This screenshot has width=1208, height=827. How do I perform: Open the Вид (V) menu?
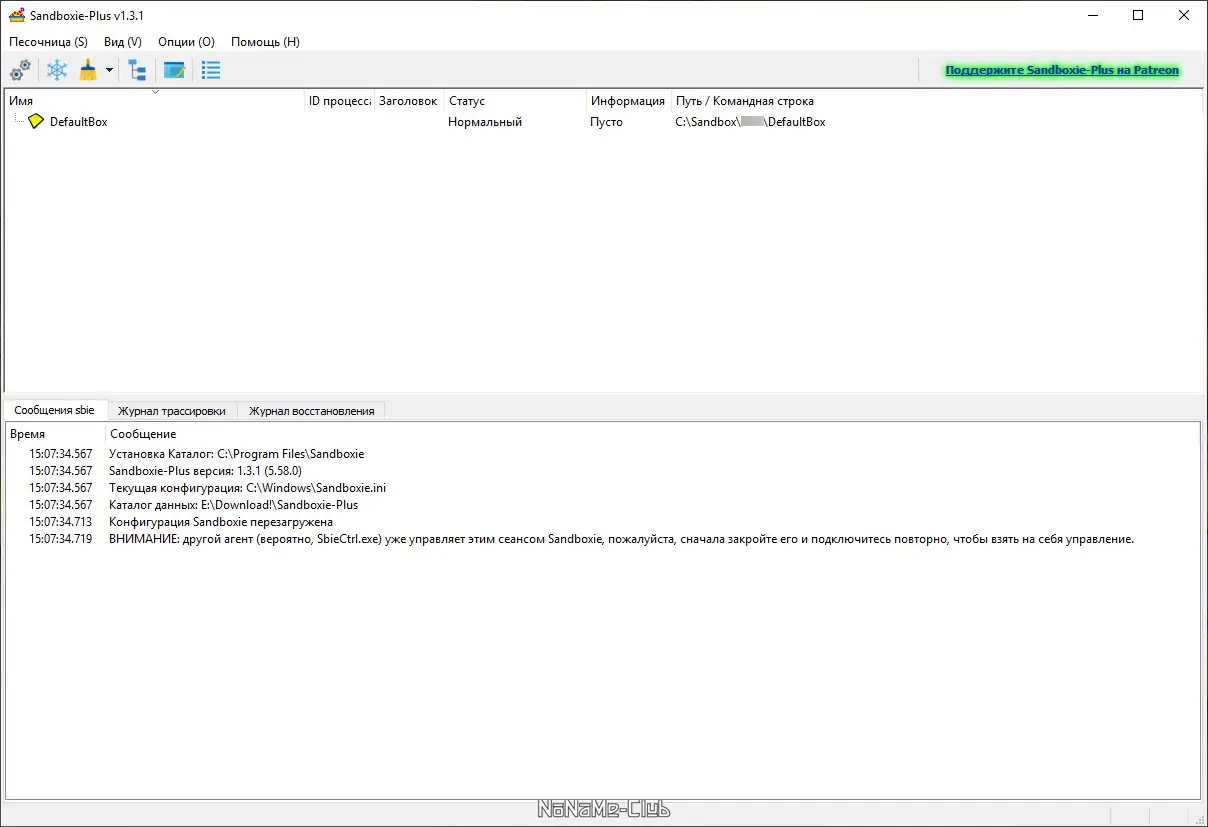coord(123,42)
